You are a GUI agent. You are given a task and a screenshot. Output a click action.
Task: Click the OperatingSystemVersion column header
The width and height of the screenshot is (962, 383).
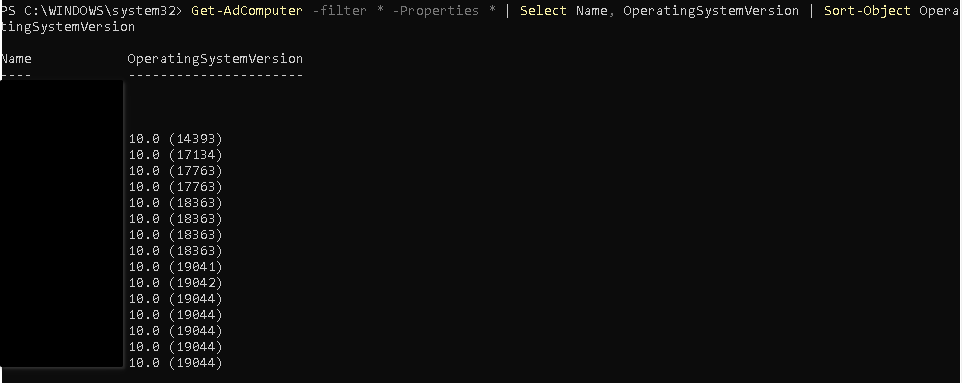point(215,59)
